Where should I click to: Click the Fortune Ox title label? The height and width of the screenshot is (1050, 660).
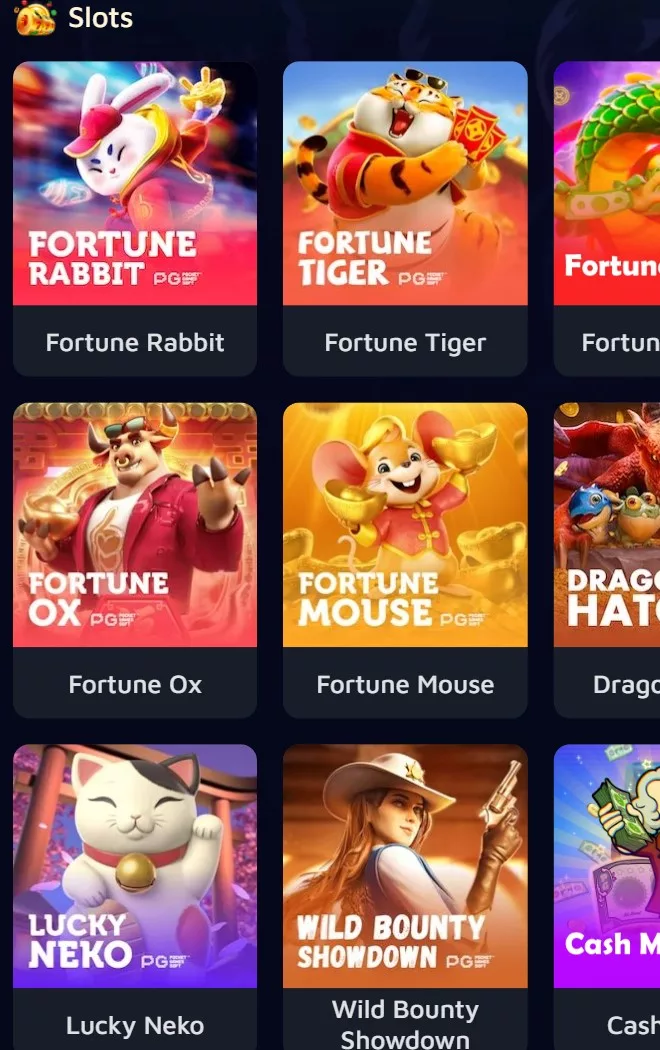pyautogui.click(x=135, y=684)
